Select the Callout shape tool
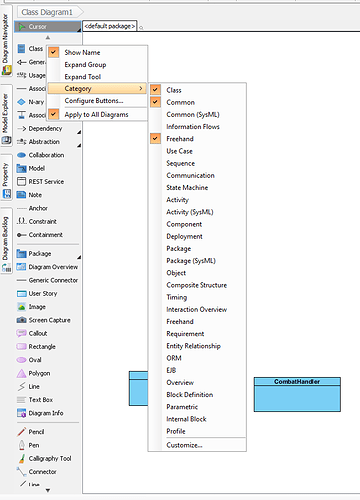The image size is (360, 500). pyautogui.click(x=32, y=333)
